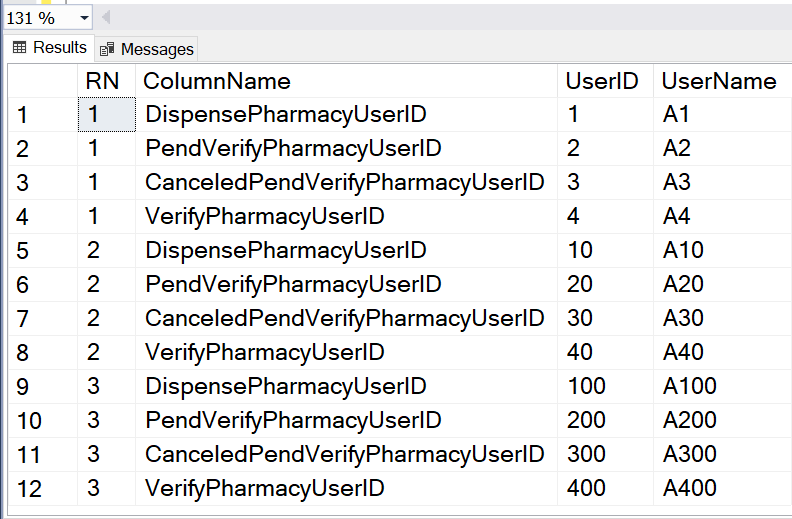Select the highlighted RN cell in row 1

106,115
